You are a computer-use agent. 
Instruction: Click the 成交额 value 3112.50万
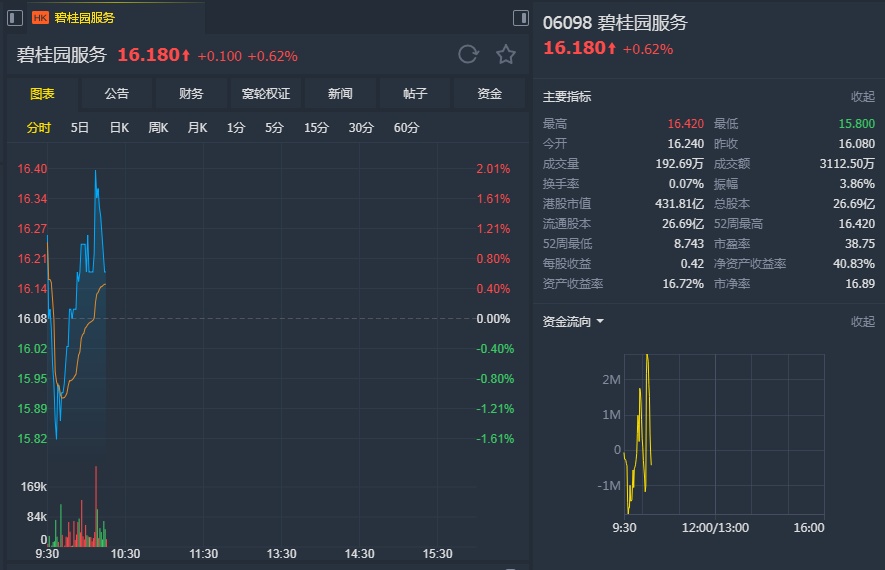click(847, 164)
